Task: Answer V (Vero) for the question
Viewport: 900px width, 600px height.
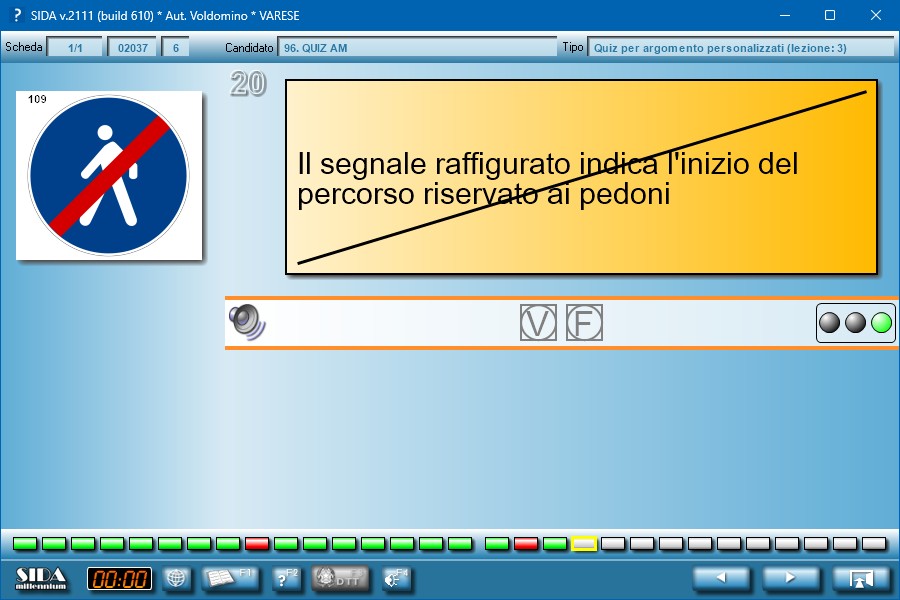Action: click(x=538, y=323)
